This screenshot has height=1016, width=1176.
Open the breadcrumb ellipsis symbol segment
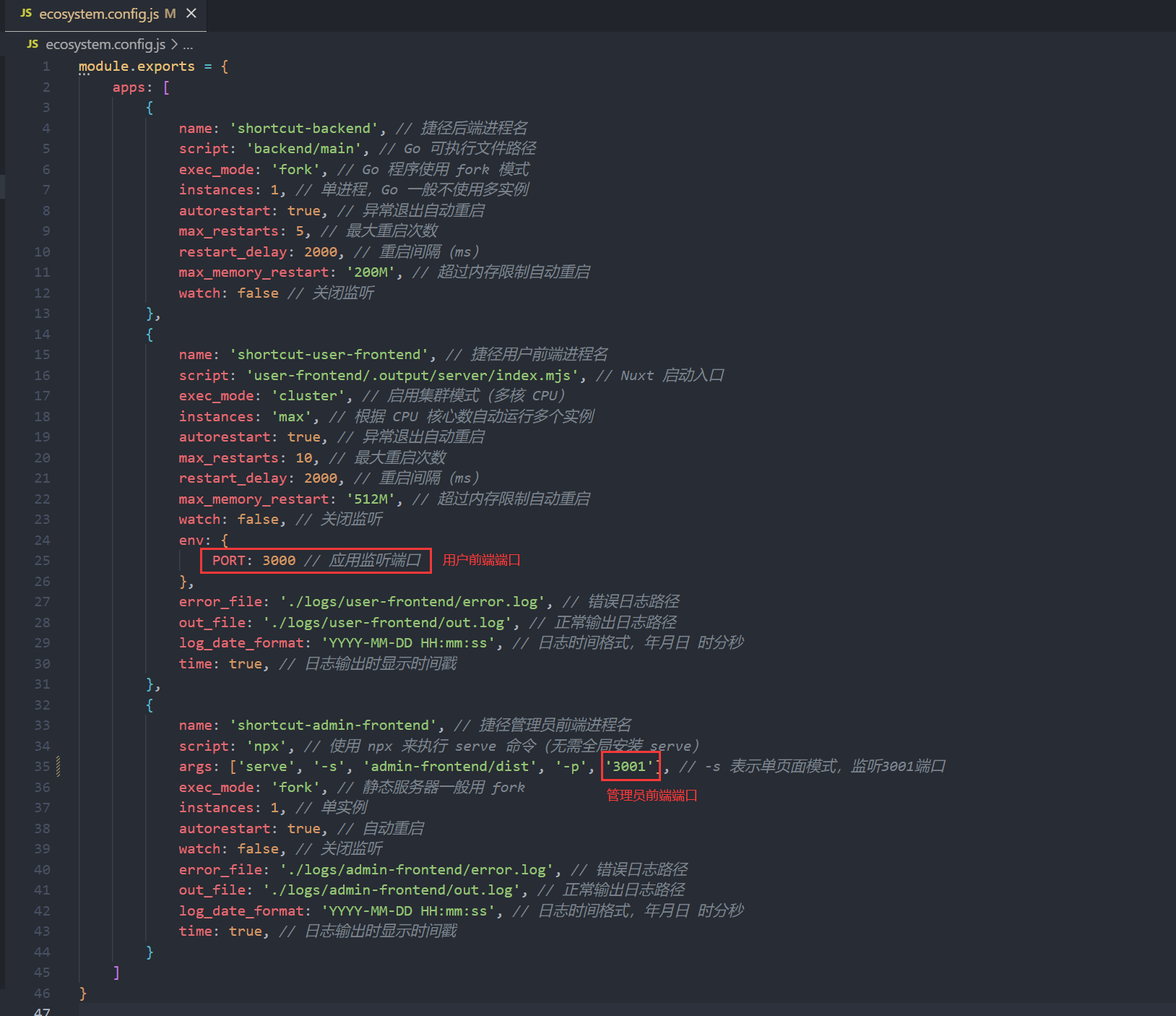tap(188, 45)
